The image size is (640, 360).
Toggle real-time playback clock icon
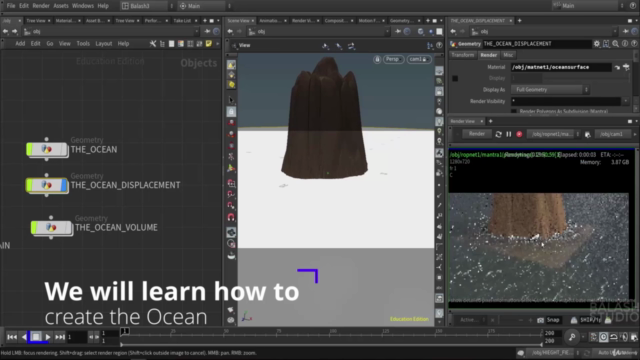point(603,337)
